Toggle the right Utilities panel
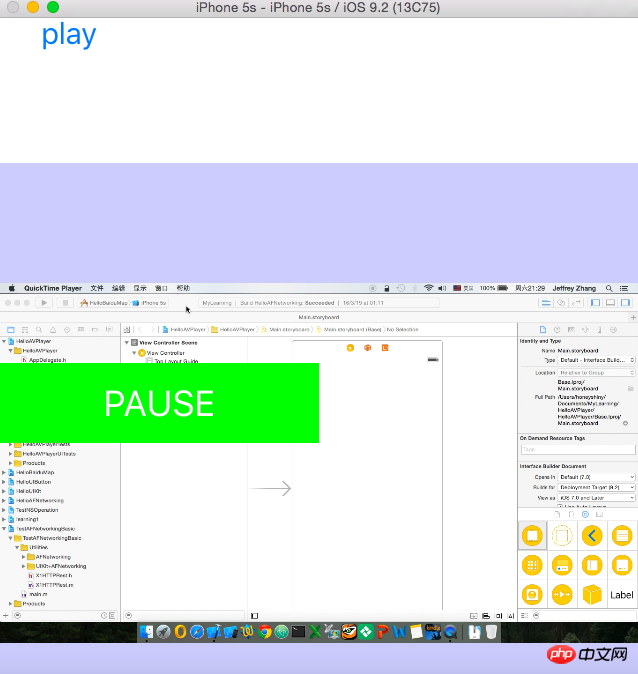The width and height of the screenshot is (638, 674). (626, 303)
